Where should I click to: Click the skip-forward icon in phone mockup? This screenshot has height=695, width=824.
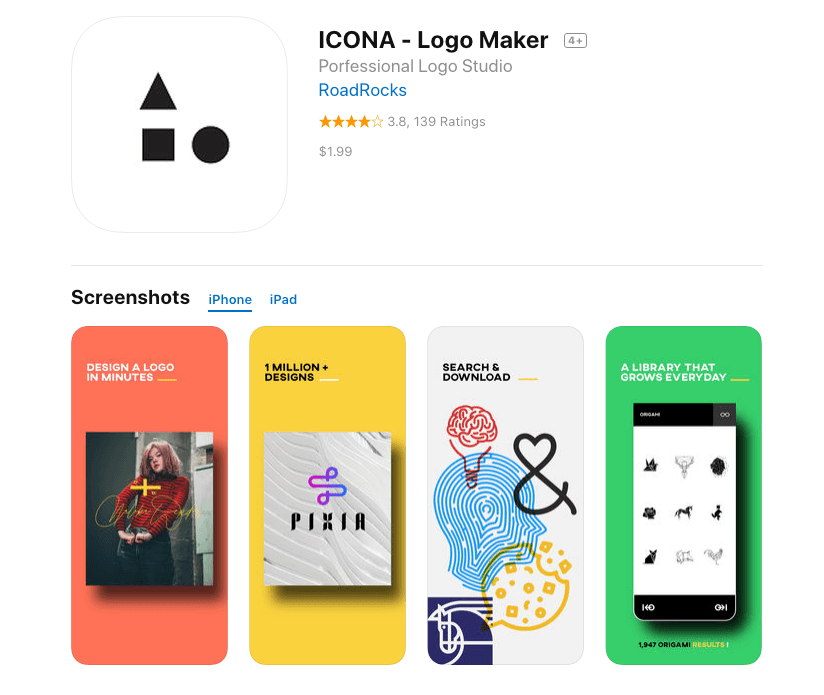(x=721, y=607)
